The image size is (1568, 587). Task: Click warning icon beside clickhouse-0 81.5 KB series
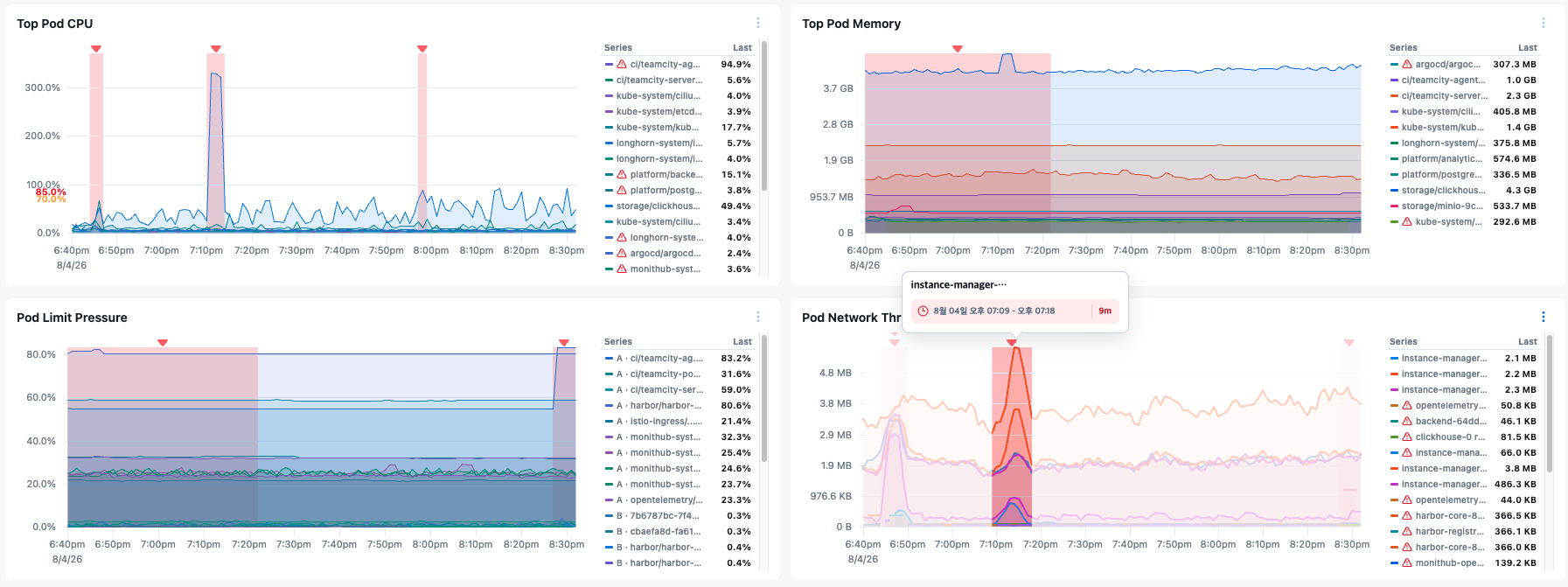[x=1407, y=437]
